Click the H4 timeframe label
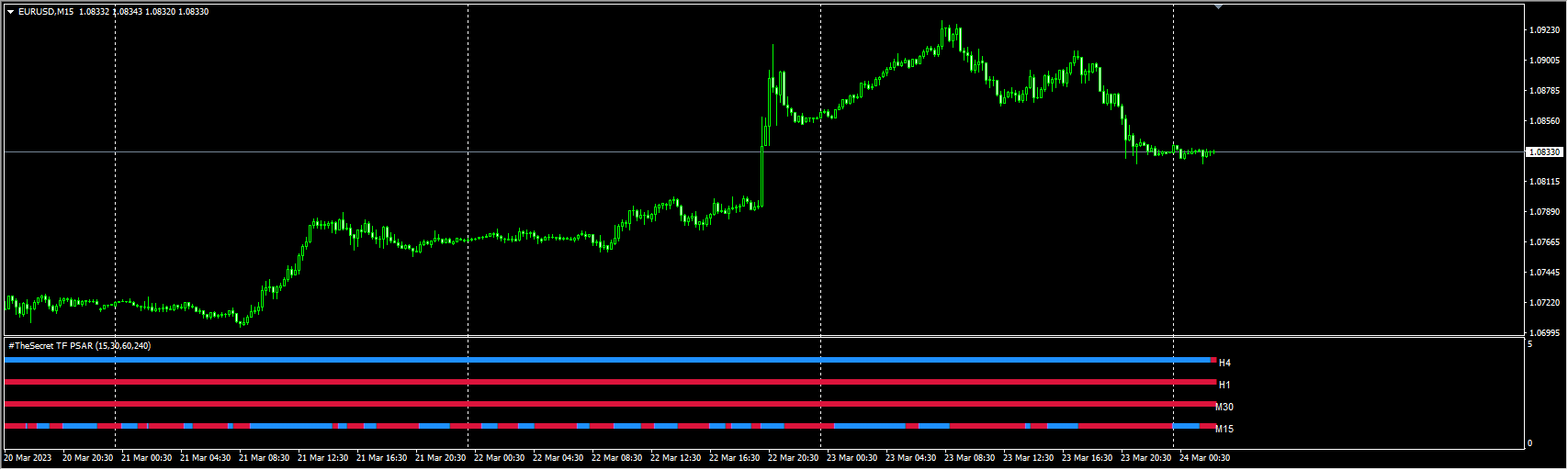 (1224, 363)
